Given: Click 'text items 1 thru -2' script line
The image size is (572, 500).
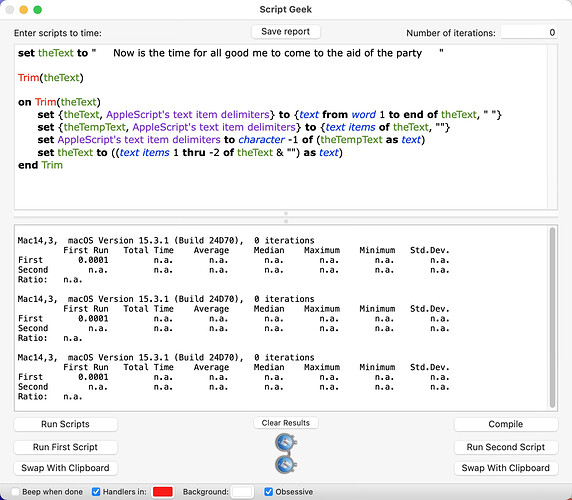Looking at the screenshot, I should pyautogui.click(x=190, y=152).
